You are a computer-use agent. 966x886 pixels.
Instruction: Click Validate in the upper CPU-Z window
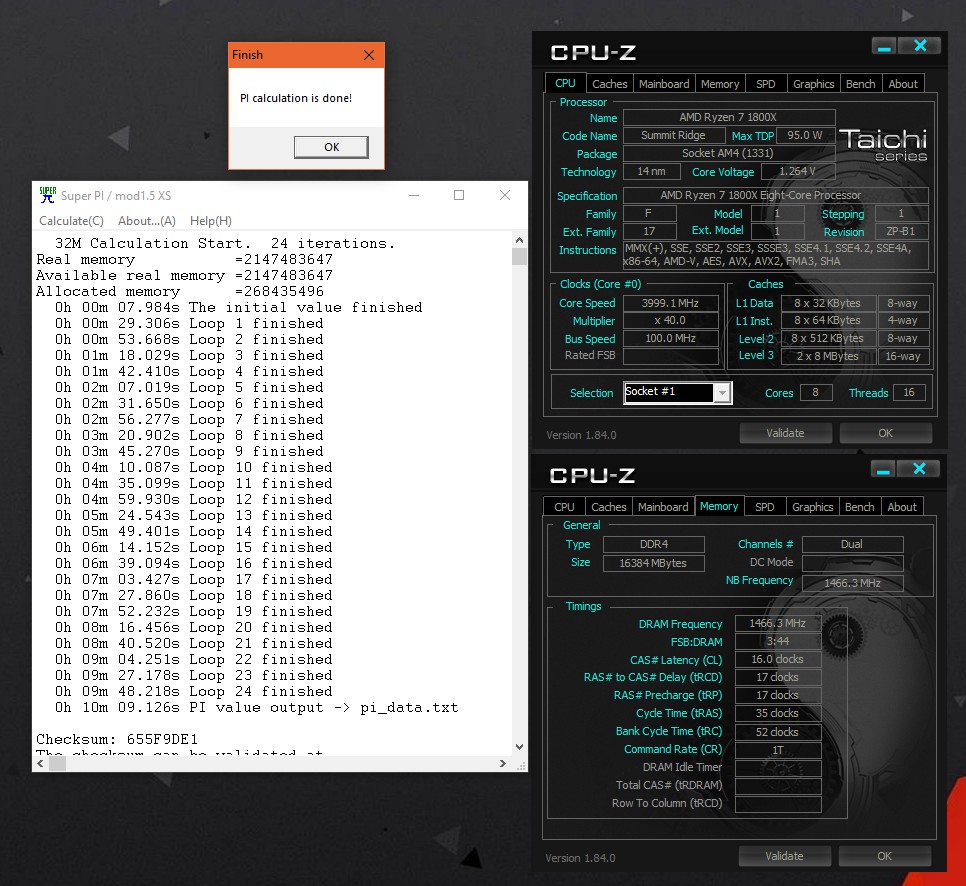pyautogui.click(x=785, y=433)
